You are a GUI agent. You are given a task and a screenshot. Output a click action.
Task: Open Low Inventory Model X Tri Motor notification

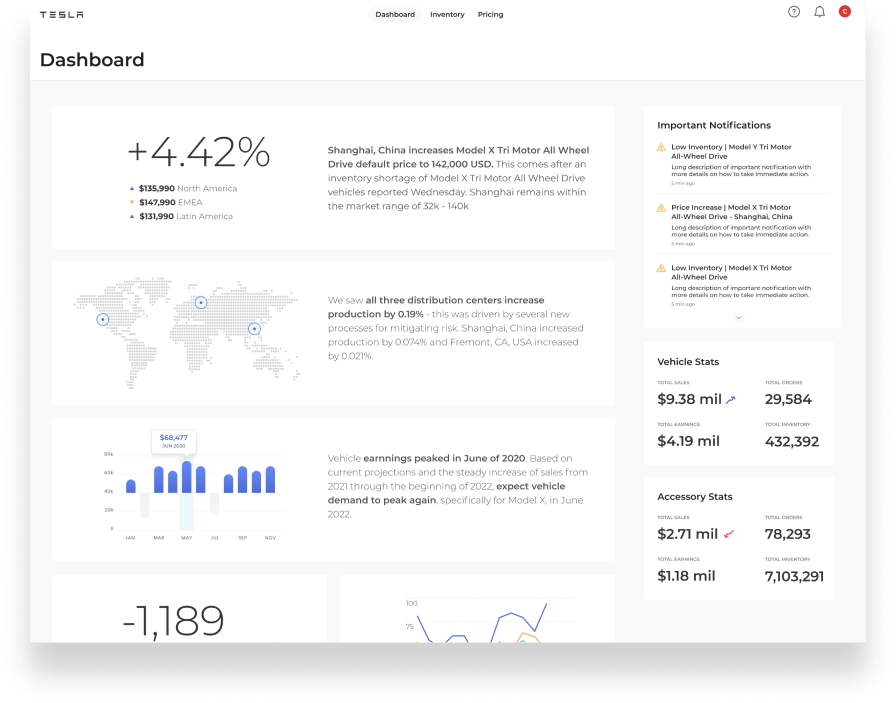point(742,285)
